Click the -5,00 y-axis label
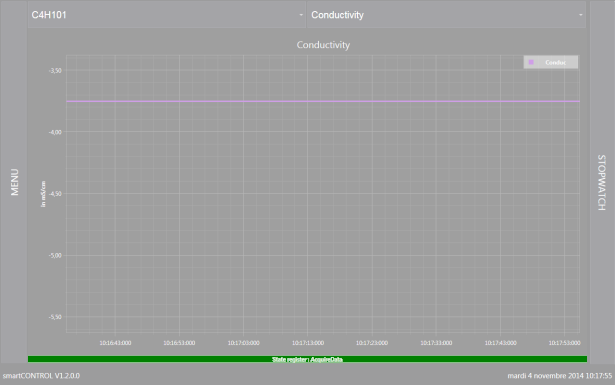The width and height of the screenshot is (615, 385). click(55, 255)
